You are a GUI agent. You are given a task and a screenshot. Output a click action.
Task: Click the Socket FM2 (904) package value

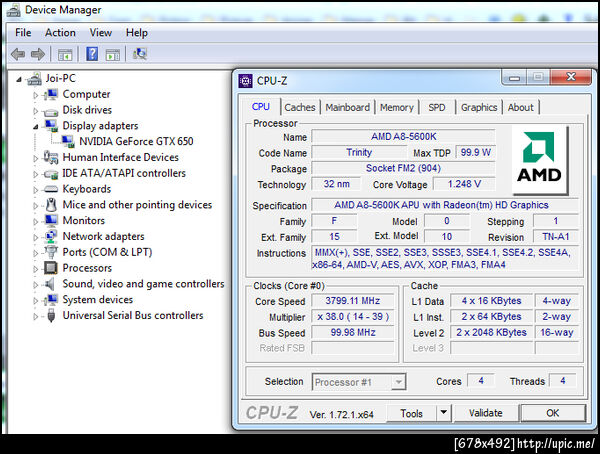pyautogui.click(x=403, y=168)
